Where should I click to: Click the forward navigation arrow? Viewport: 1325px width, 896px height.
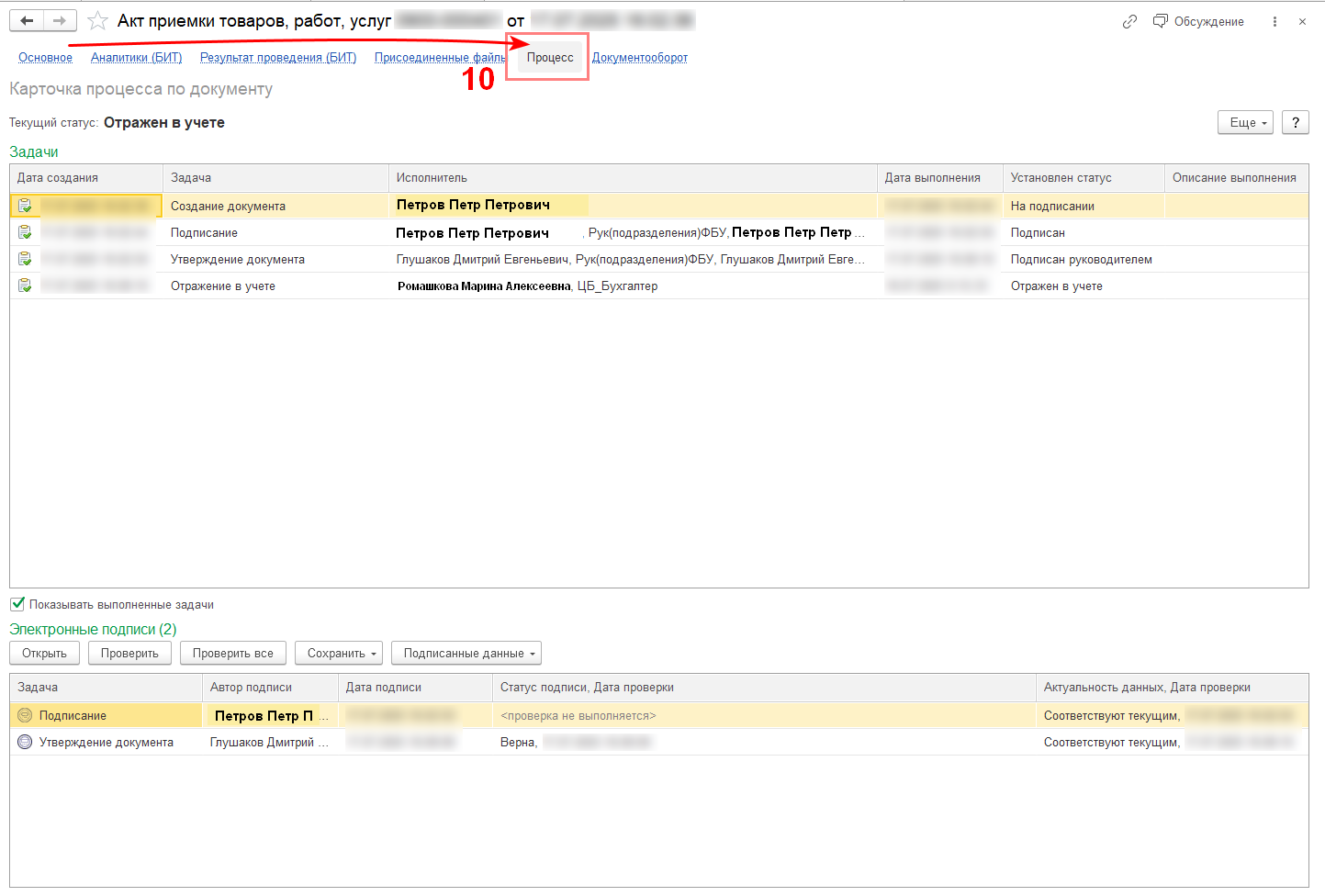pos(60,21)
